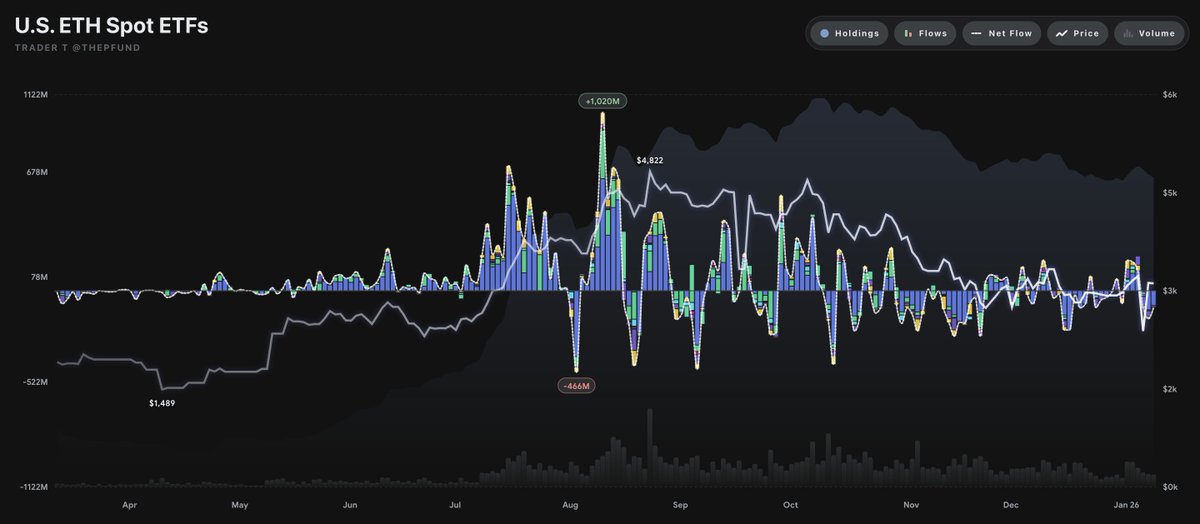Click the -522M y-axis label
The width and height of the screenshot is (1200, 524).
pyautogui.click(x=36, y=382)
